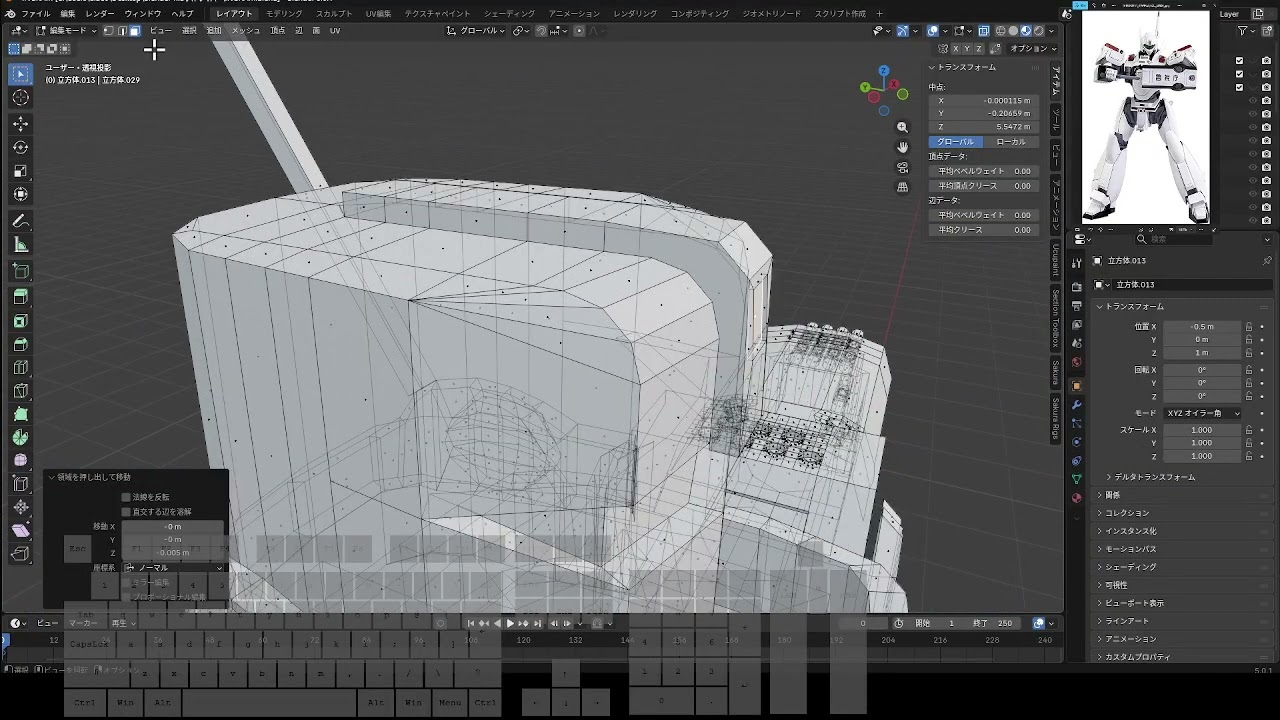Select the Rotate tool
The image size is (1280, 720).
[20, 147]
